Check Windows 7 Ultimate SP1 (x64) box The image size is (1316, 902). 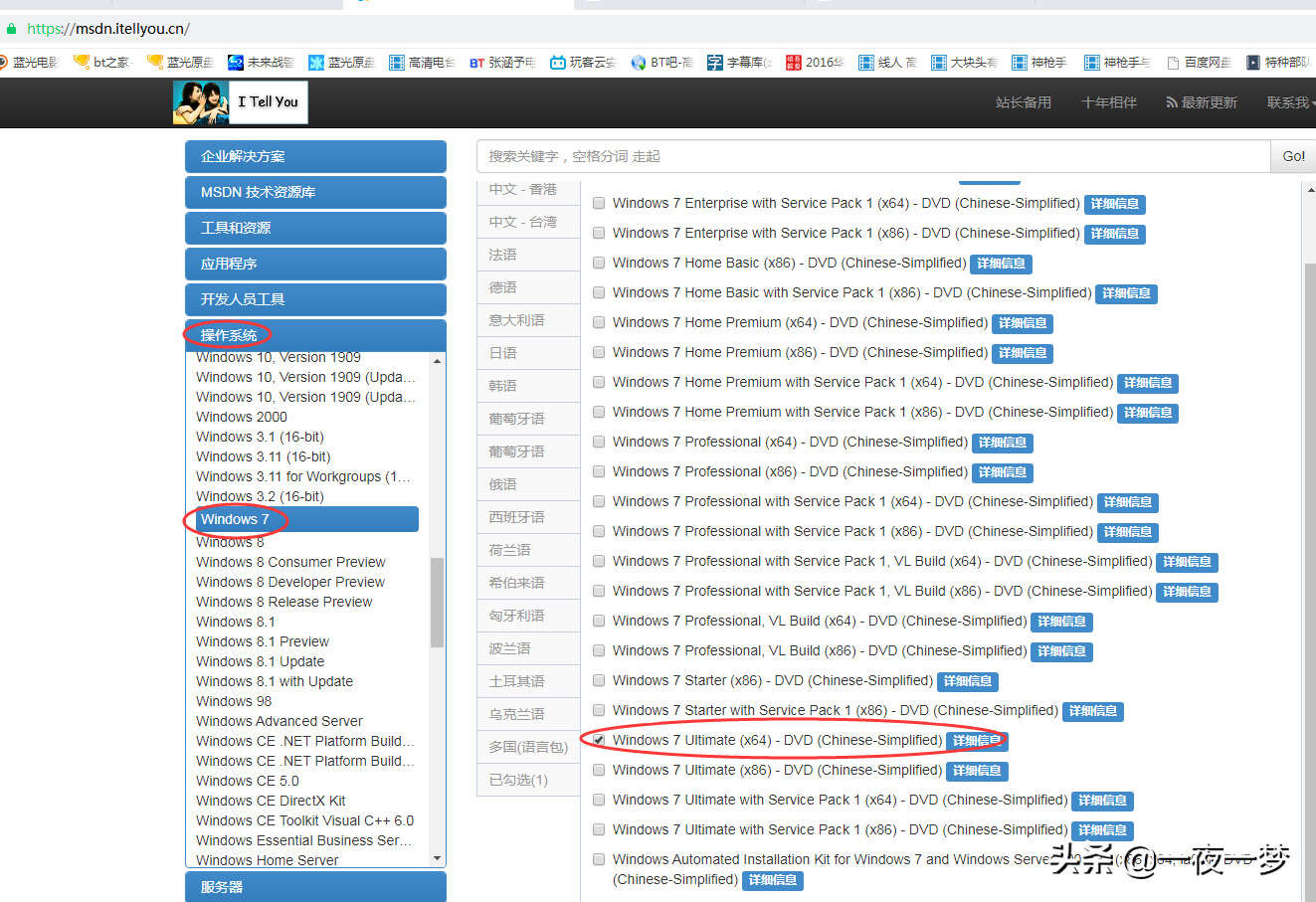pos(599,800)
